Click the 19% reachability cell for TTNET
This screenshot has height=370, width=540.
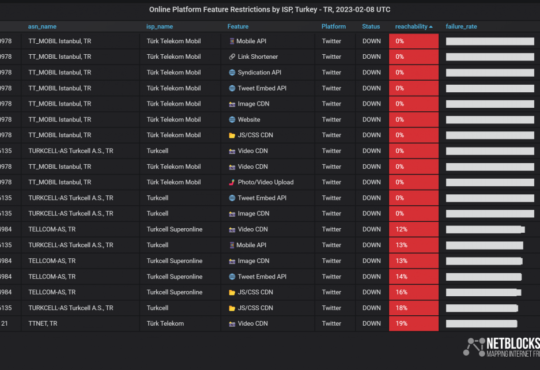(x=414, y=324)
